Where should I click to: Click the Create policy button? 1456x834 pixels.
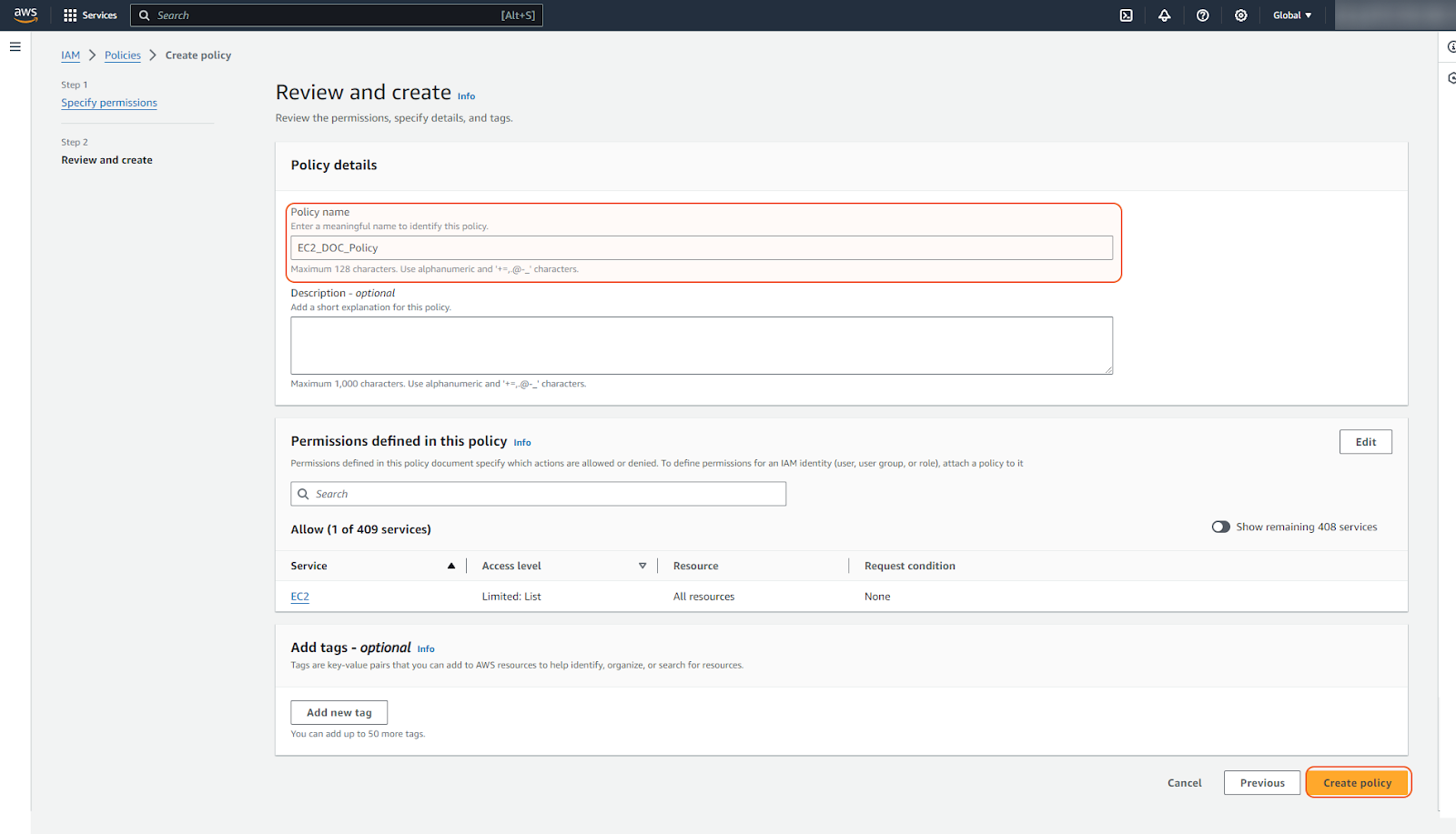click(1357, 782)
